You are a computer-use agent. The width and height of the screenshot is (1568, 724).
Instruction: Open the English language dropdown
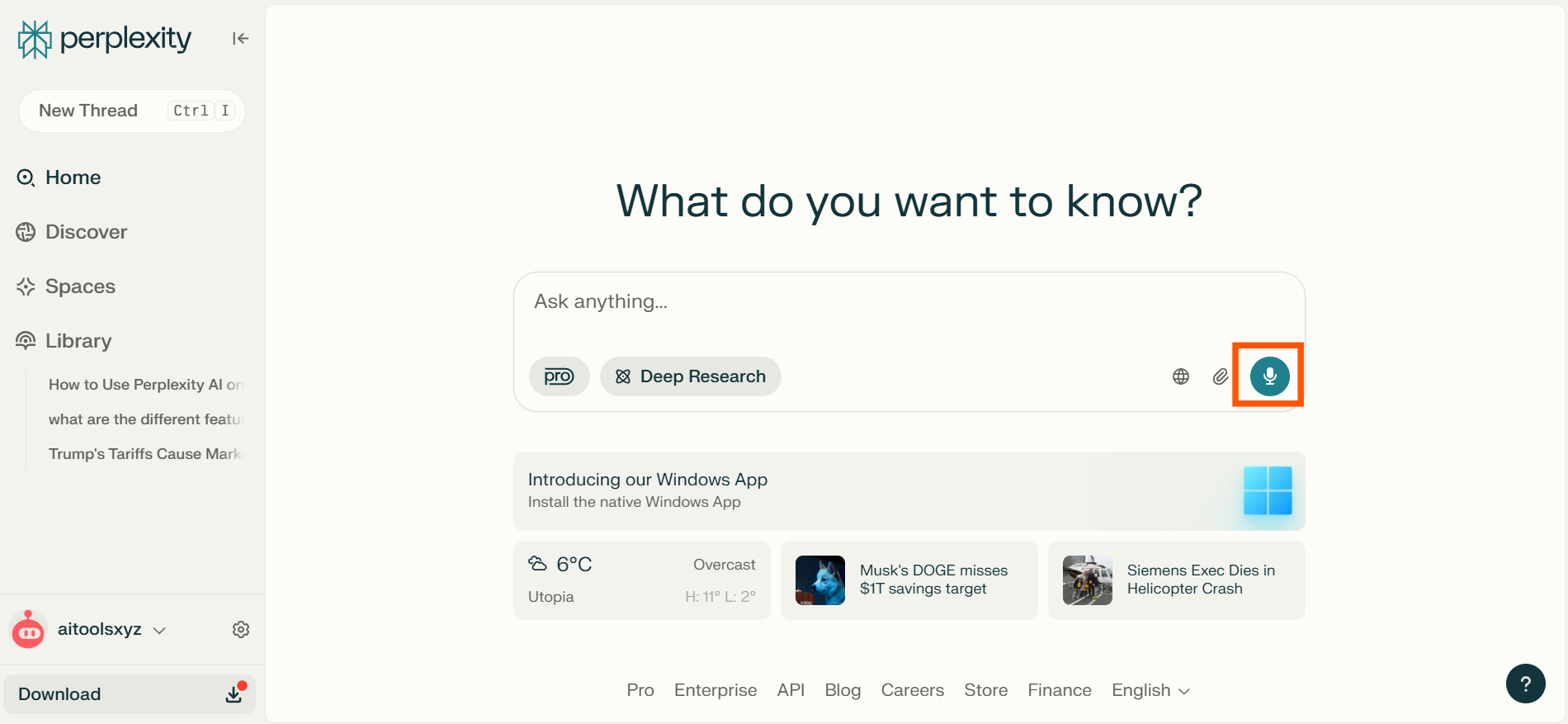[1150, 690]
